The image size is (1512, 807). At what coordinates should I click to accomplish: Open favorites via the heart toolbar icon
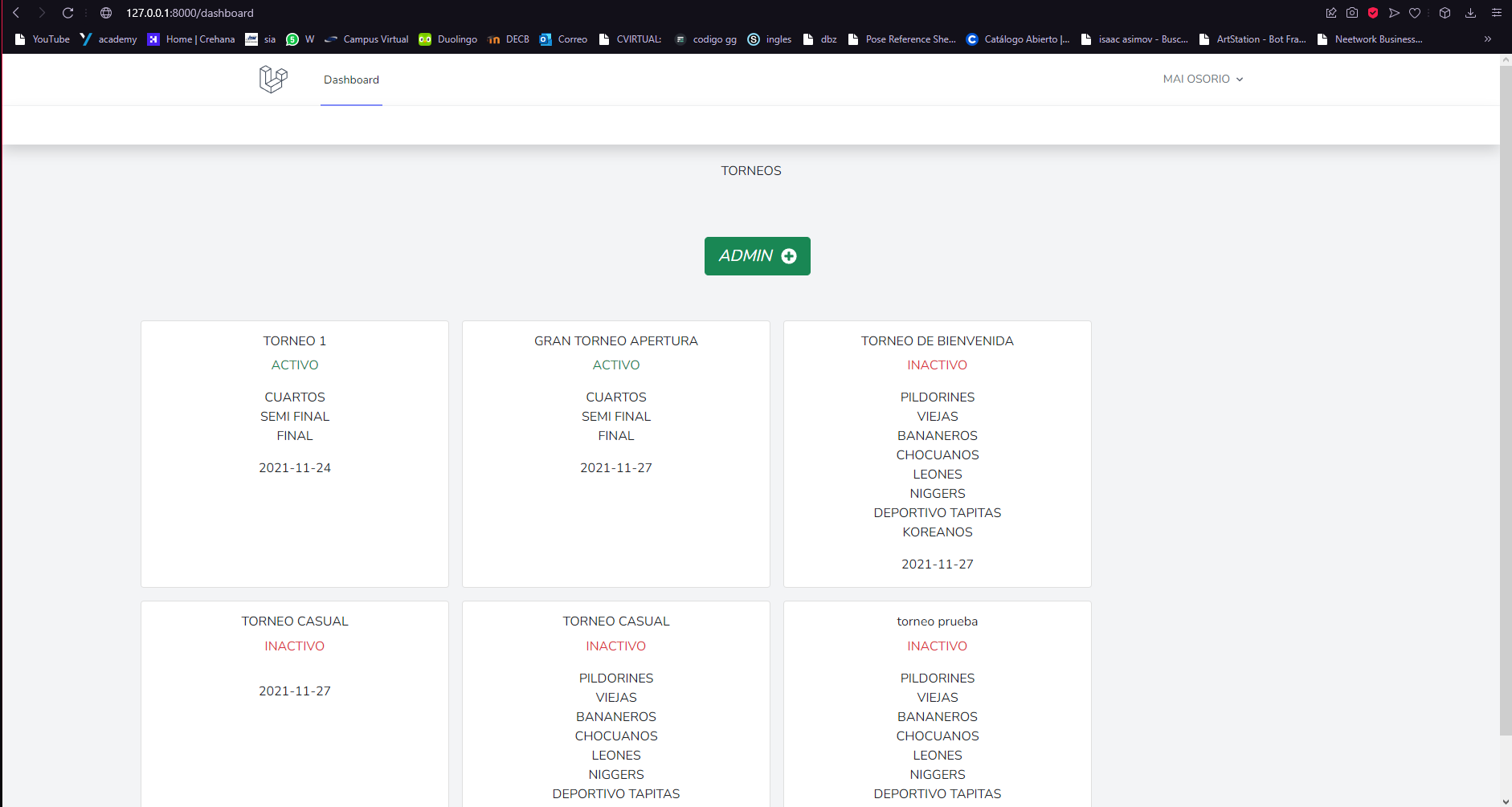[x=1415, y=13]
